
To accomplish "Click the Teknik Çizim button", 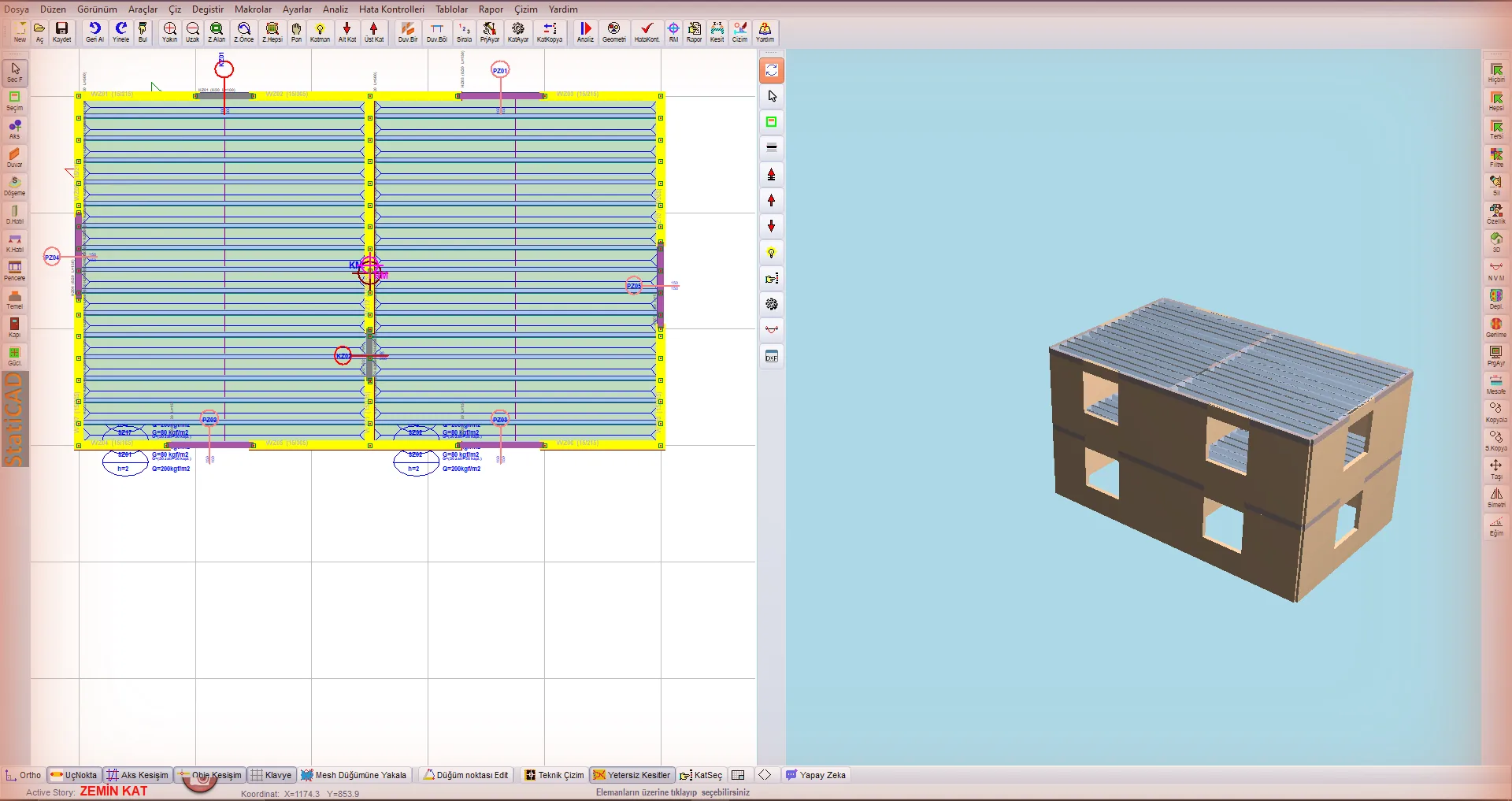I will point(554,775).
